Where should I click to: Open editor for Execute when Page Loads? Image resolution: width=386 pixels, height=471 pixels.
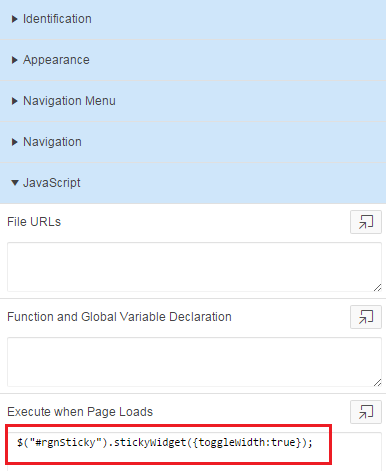(x=366, y=412)
